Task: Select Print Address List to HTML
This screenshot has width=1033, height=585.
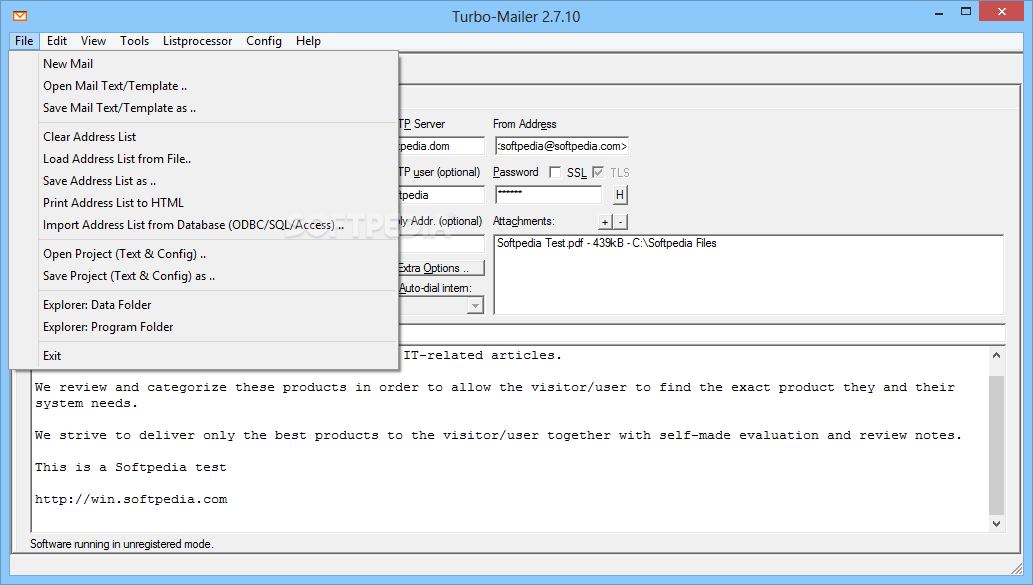Action: pos(204,203)
